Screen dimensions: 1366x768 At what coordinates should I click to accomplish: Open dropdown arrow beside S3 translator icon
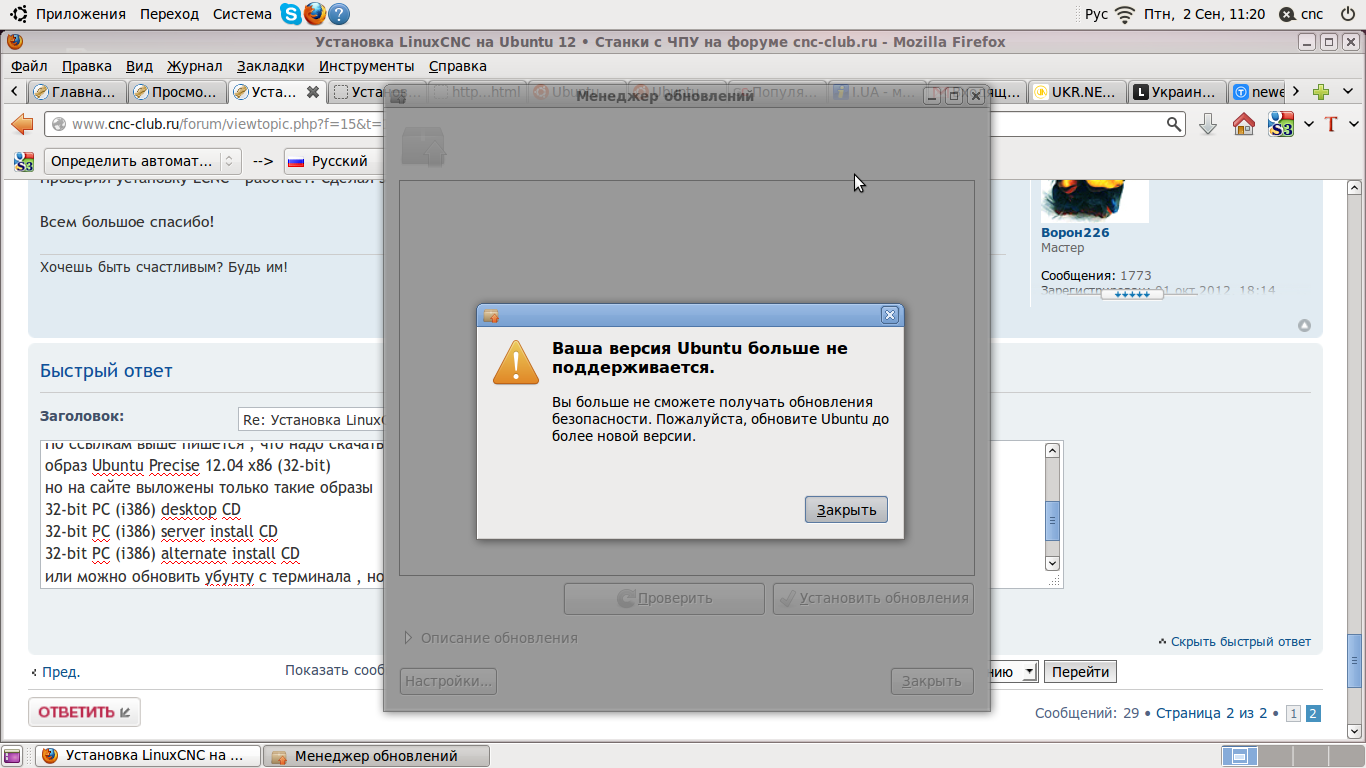pos(1308,124)
